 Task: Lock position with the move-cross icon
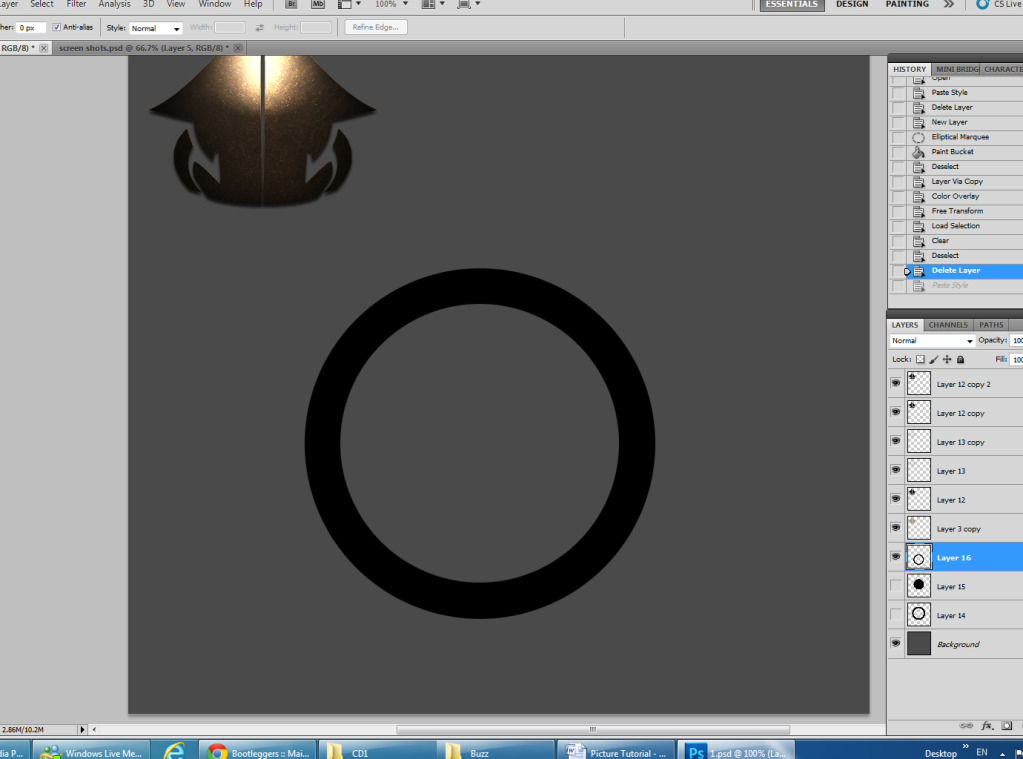(x=947, y=360)
